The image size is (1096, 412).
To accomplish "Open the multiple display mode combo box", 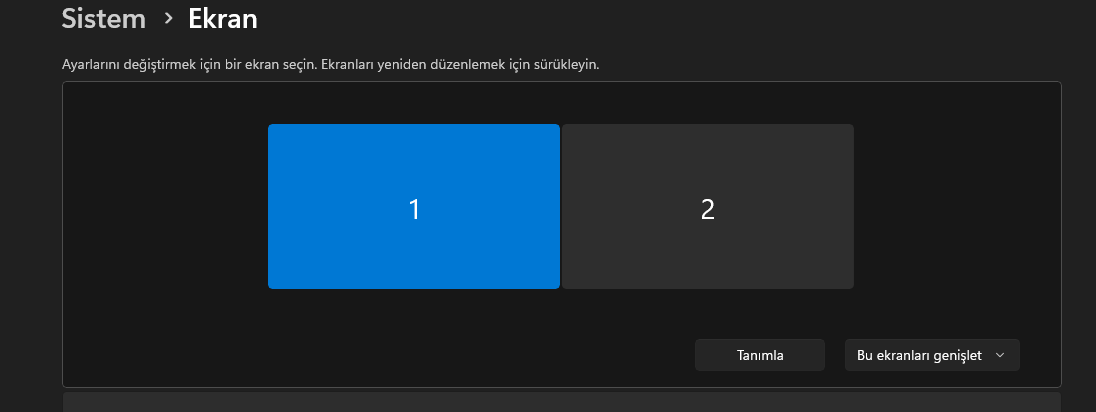I will (932, 355).
